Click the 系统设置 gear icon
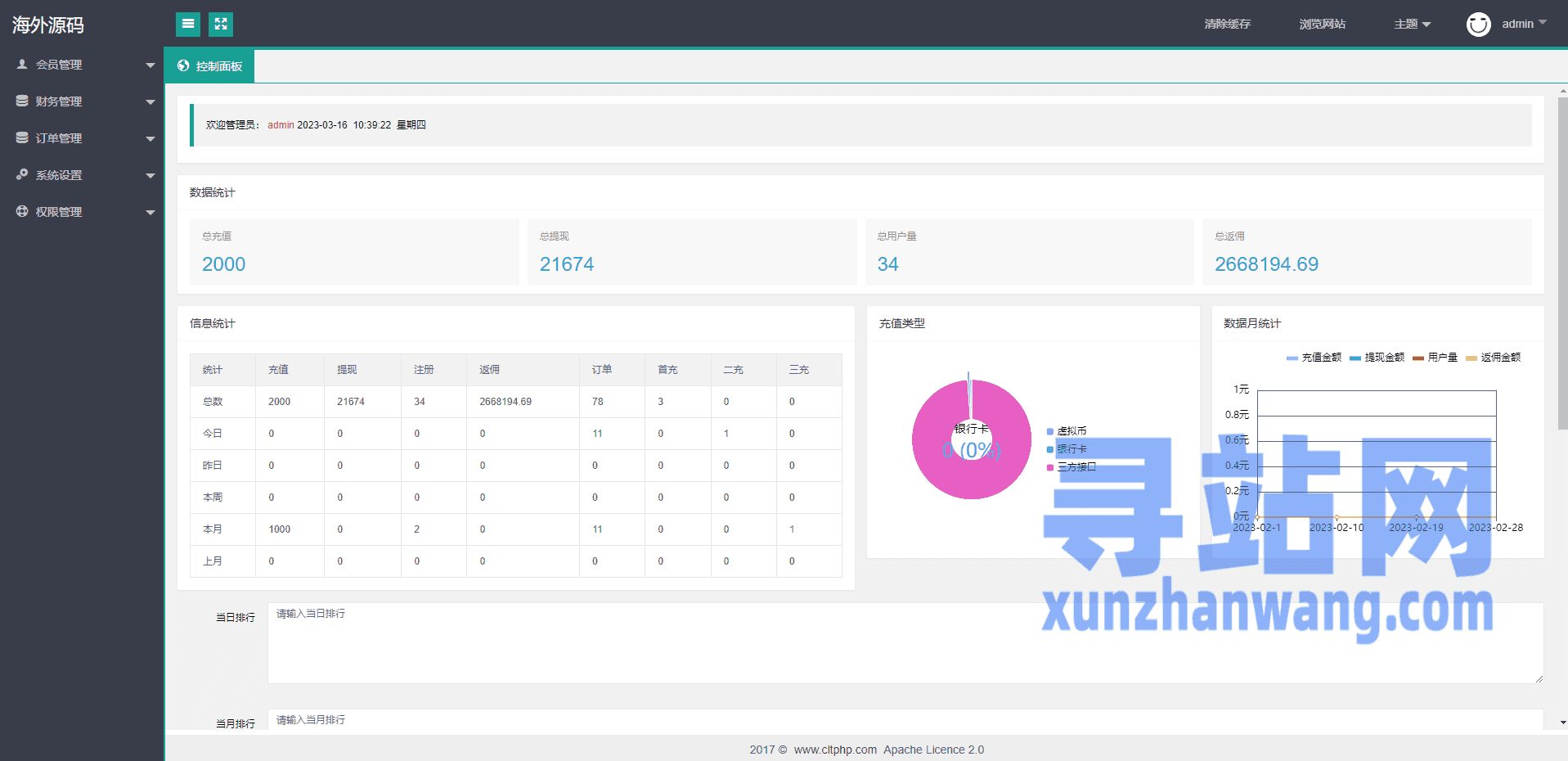Screen dimensions: 1568x761 [22, 174]
